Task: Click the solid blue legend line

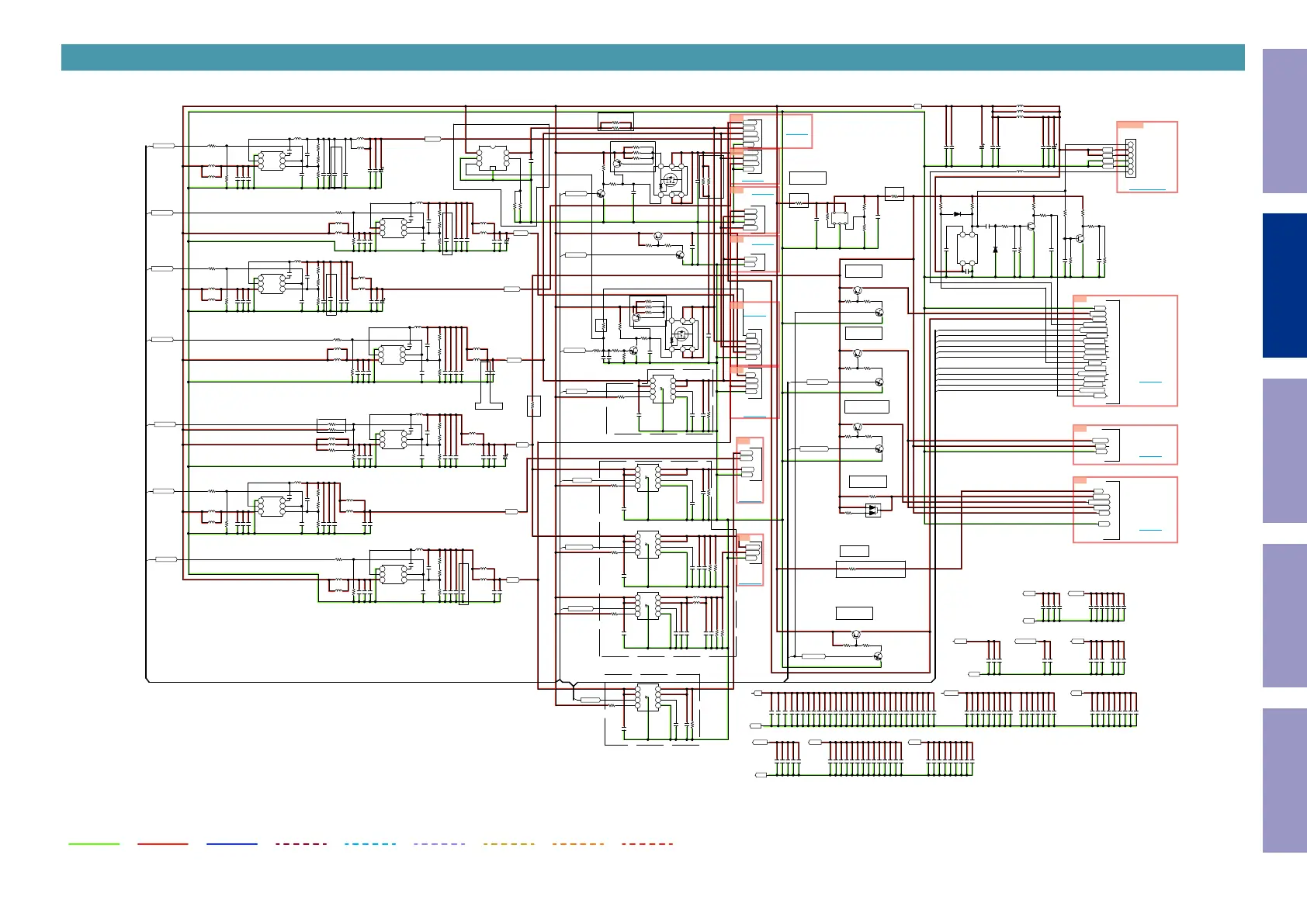Action: point(232,843)
